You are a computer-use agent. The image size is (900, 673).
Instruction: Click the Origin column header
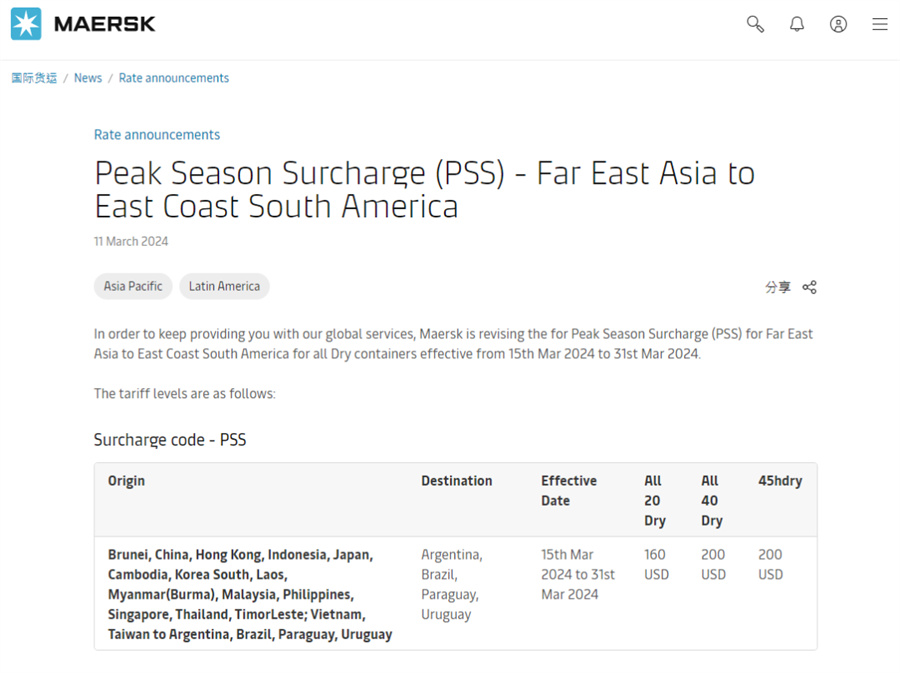click(126, 481)
